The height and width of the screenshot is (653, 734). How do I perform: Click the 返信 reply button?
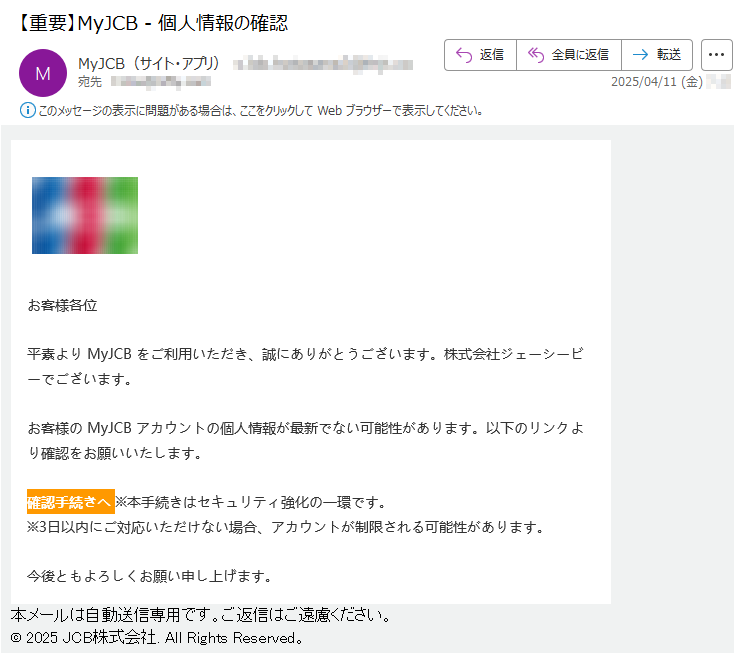point(480,55)
